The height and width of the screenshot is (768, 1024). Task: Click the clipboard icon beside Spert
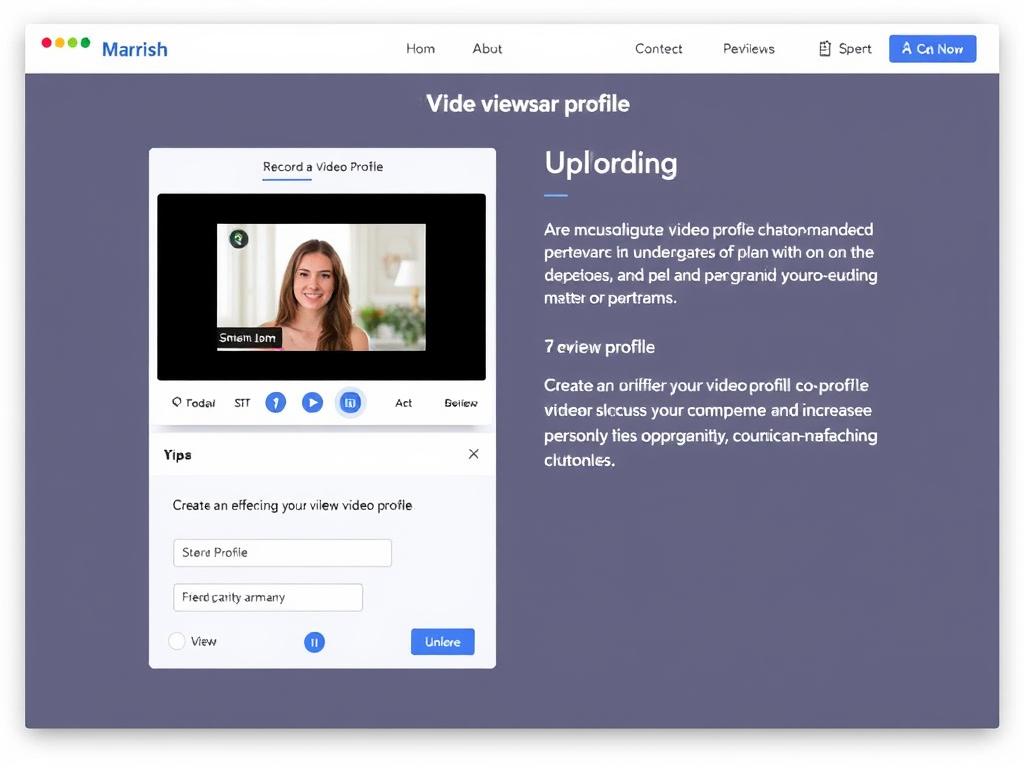tap(825, 49)
